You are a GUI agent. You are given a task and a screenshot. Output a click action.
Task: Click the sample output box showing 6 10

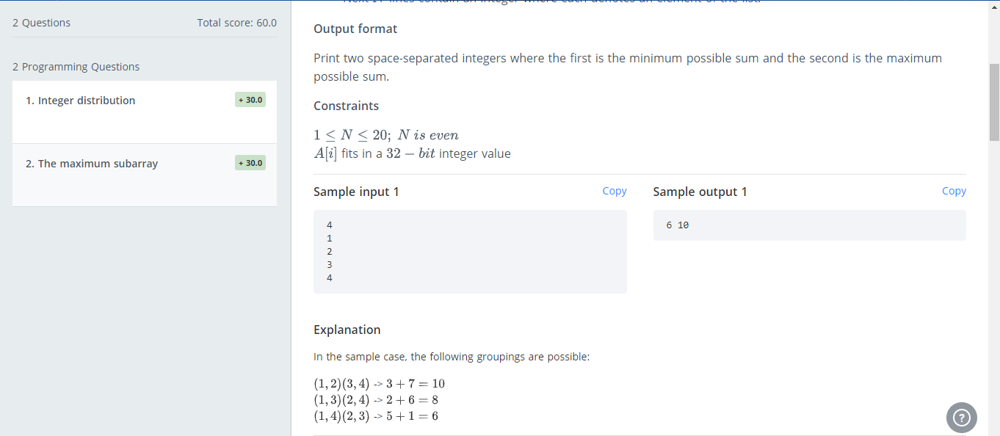809,226
